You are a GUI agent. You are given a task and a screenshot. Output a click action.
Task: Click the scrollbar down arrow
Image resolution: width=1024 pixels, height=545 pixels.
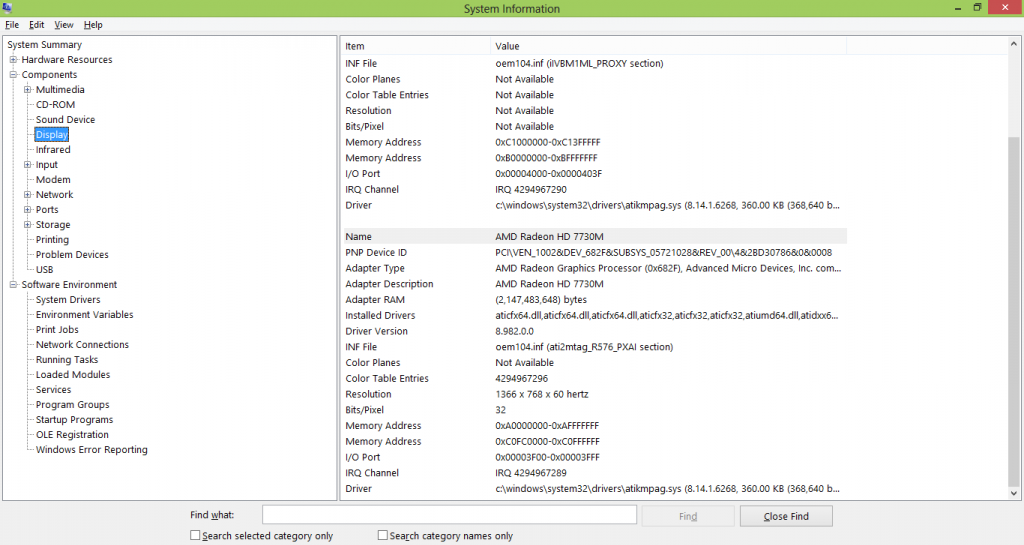click(1014, 493)
